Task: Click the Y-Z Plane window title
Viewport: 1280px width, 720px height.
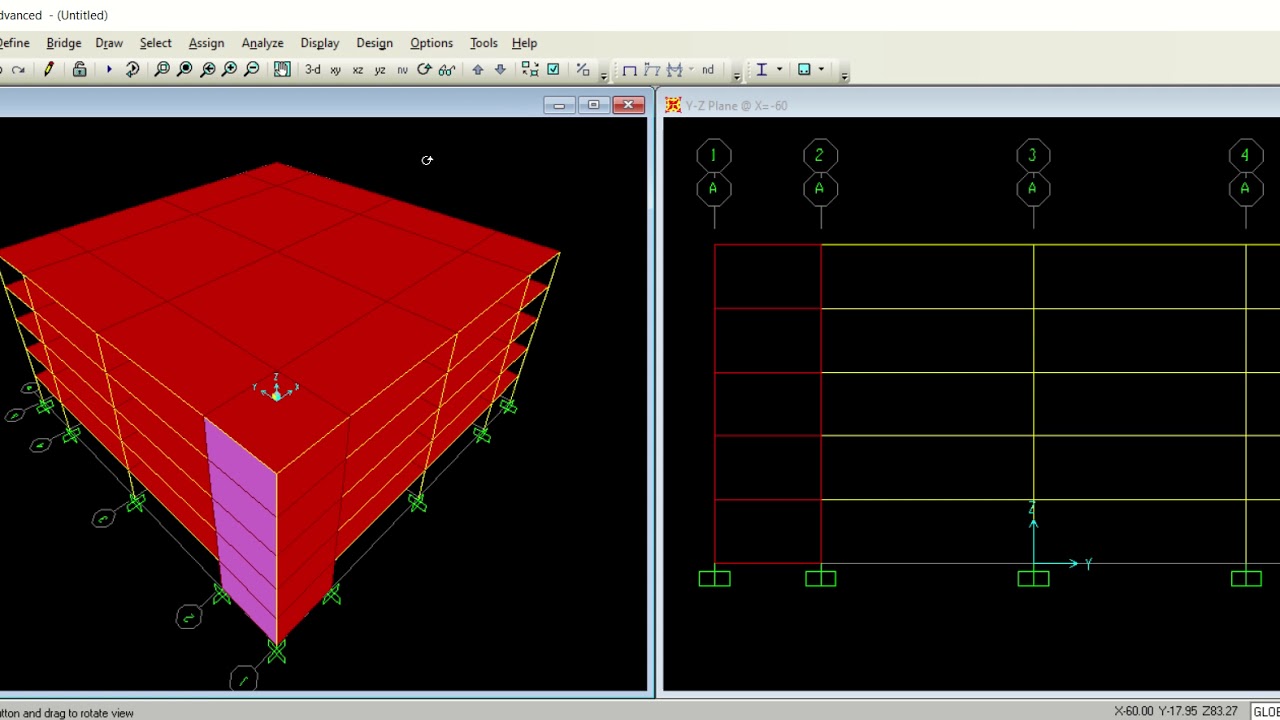Action: point(737,105)
